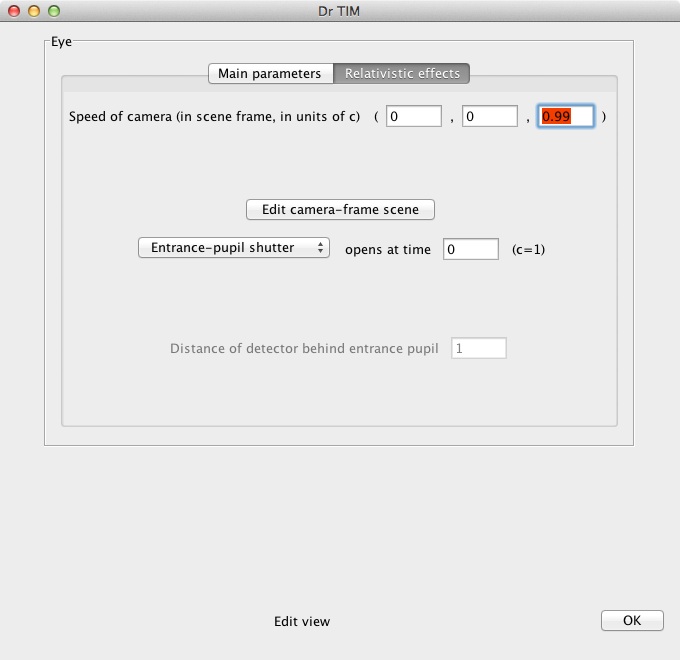The image size is (680, 660).
Task: Click the second camera speed component field
Action: (x=490, y=116)
